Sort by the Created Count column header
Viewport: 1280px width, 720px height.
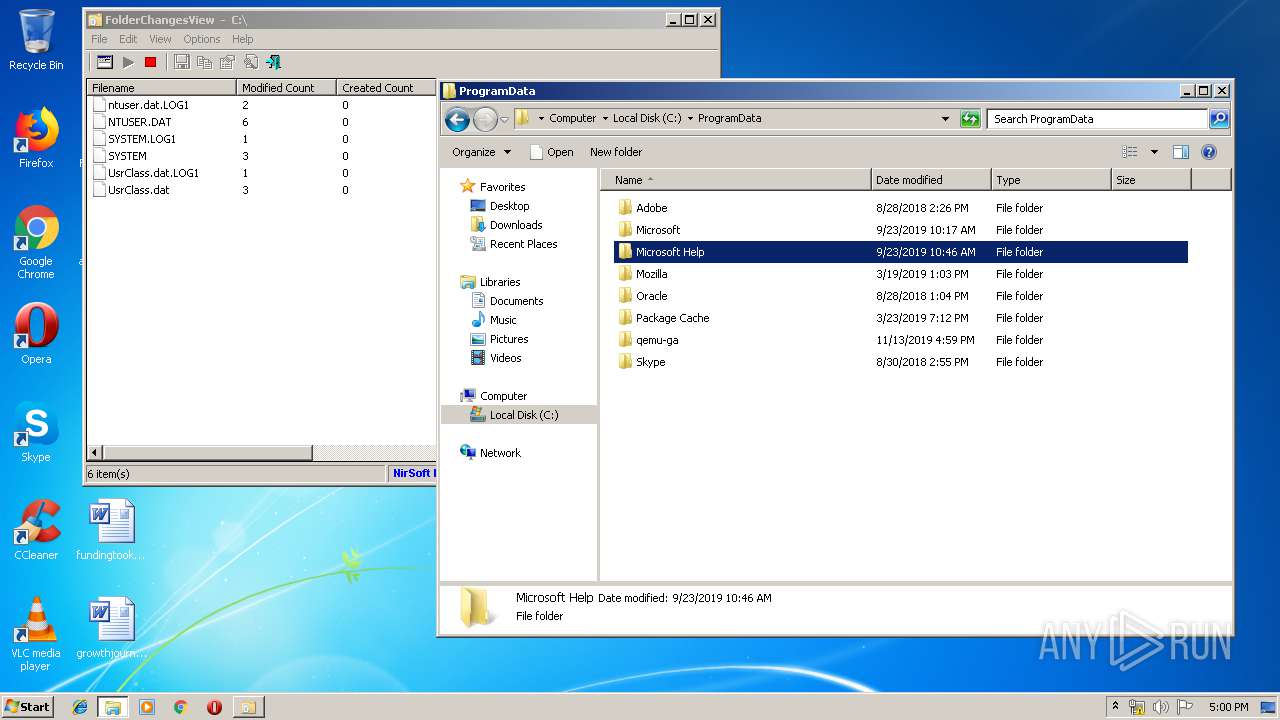(386, 88)
